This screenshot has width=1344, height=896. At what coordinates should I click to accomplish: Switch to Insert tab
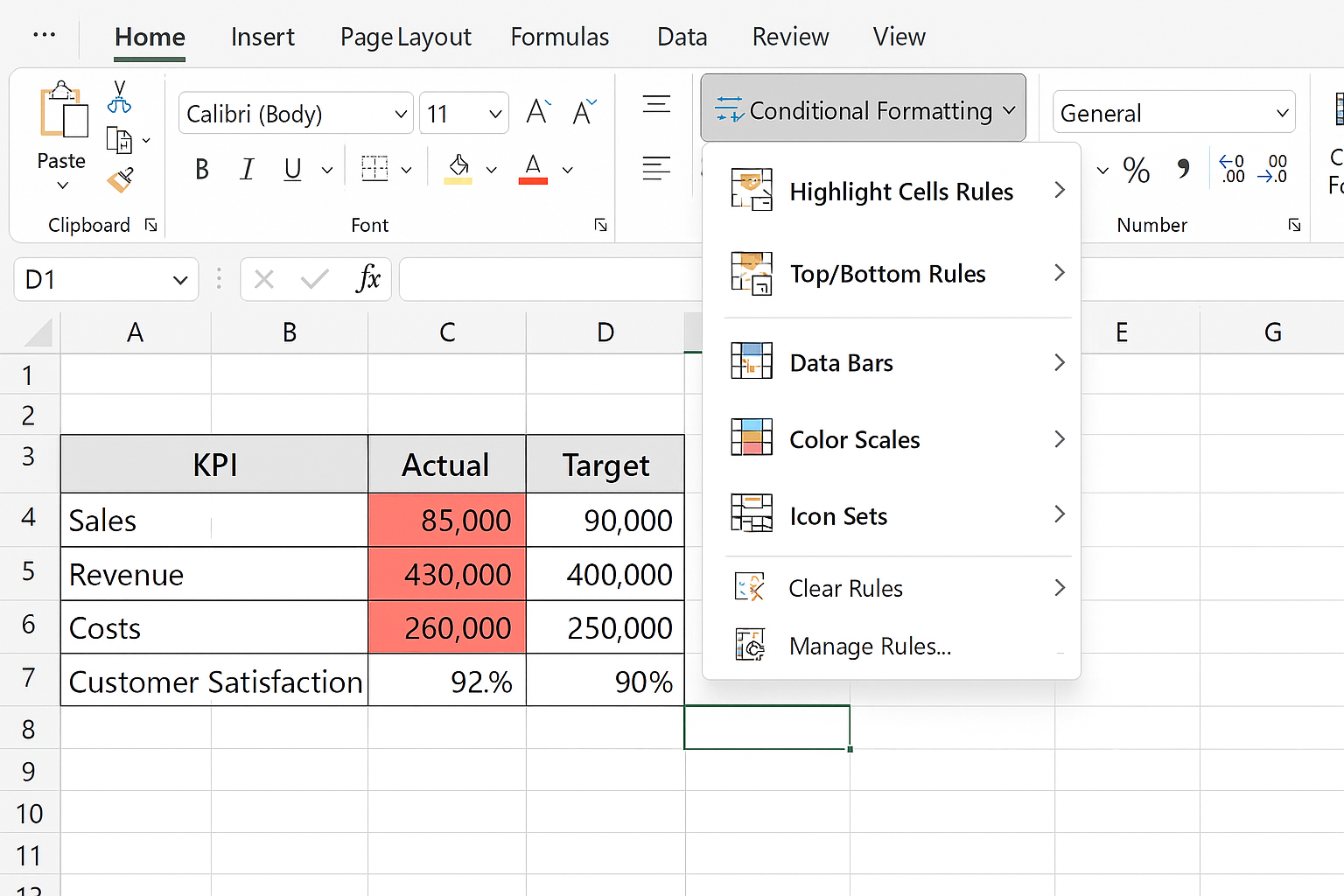click(x=262, y=37)
